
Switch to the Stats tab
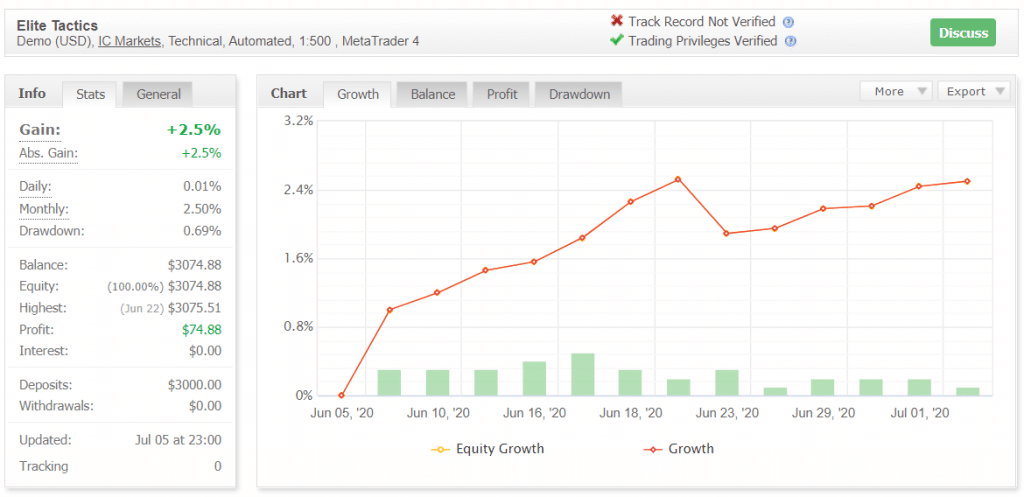click(x=90, y=94)
